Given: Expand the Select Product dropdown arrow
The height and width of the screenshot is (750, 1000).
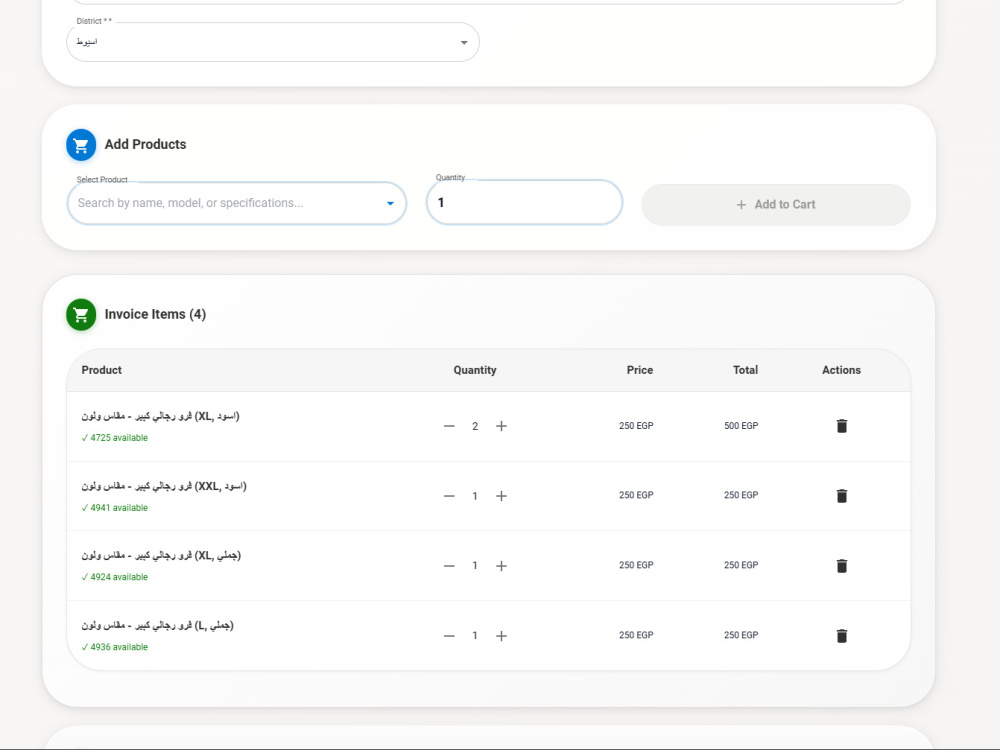Looking at the screenshot, I should [x=390, y=203].
